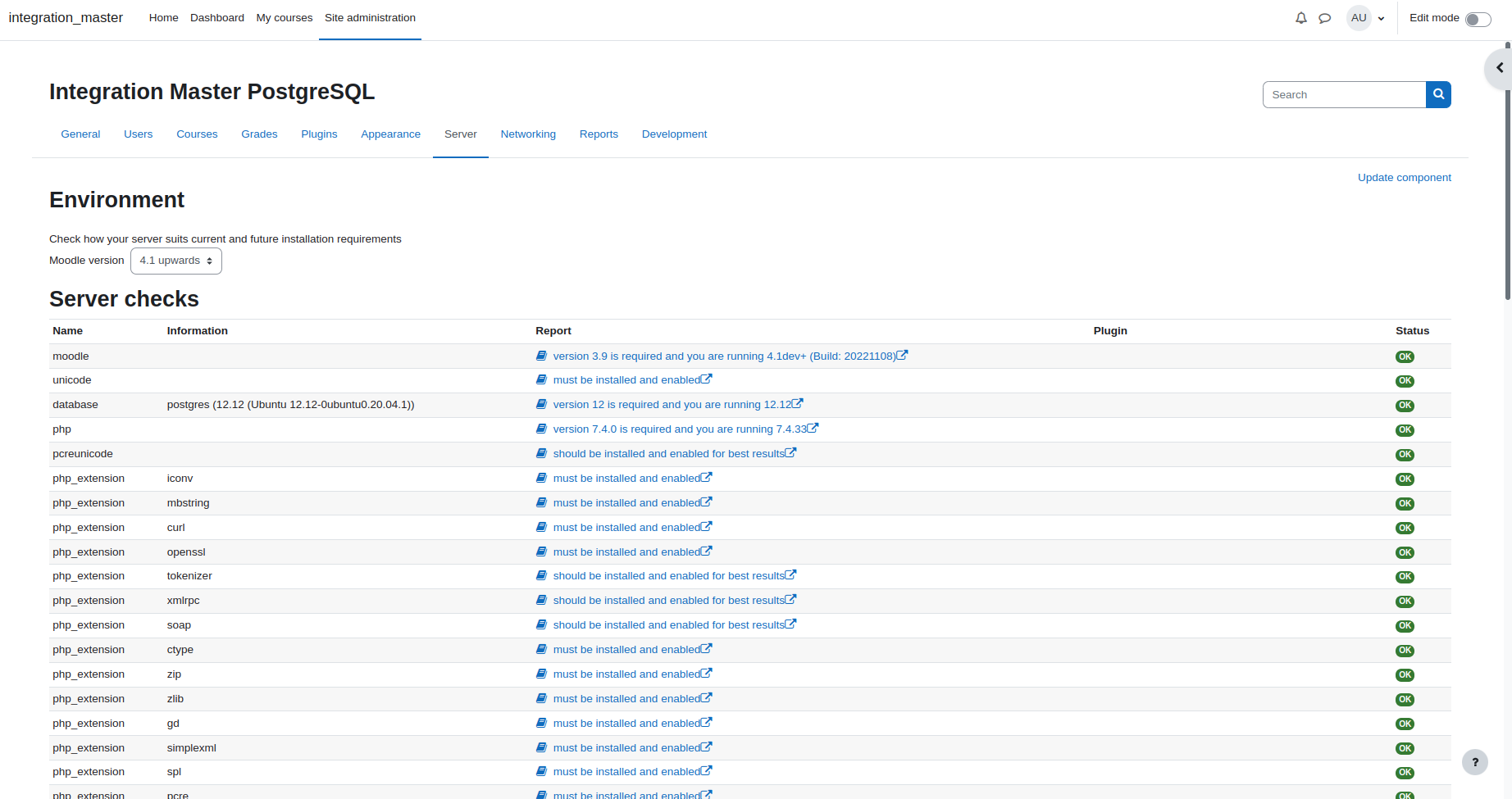Image resolution: width=1512 pixels, height=799 pixels.
Task: Open ctype 'must be installed' report link
Action: (626, 650)
